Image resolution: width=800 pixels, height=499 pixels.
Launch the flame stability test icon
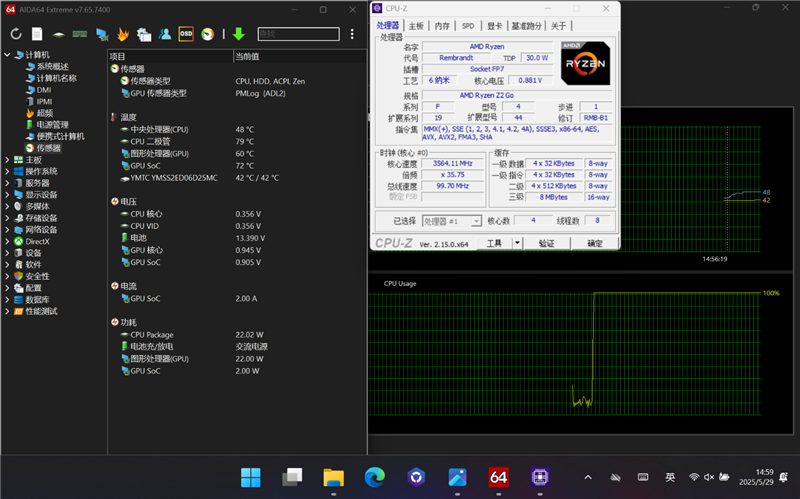point(123,34)
